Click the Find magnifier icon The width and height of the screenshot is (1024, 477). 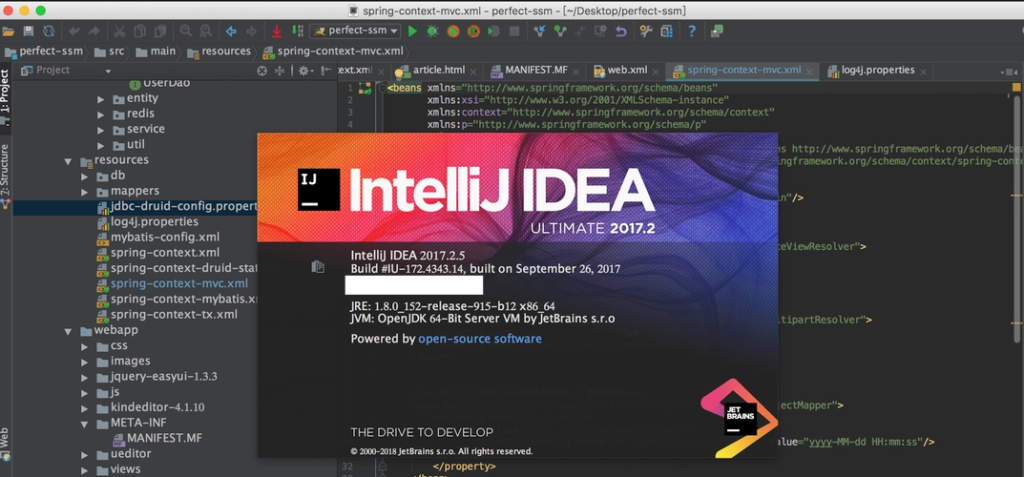[185, 31]
